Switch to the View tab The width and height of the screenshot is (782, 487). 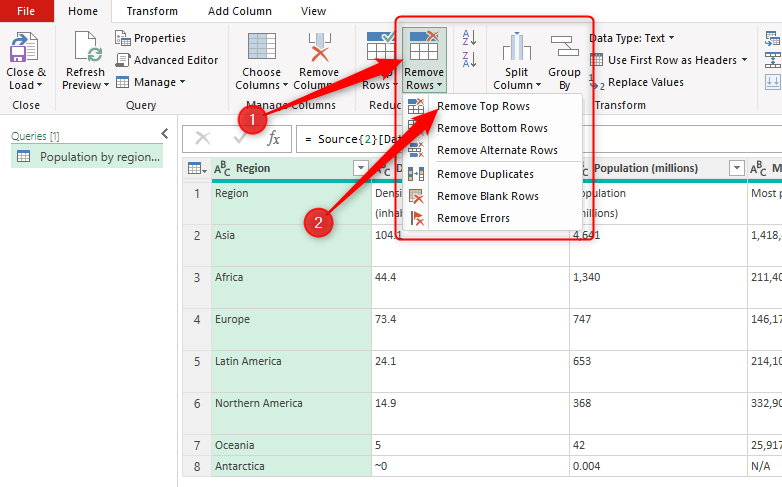point(313,11)
